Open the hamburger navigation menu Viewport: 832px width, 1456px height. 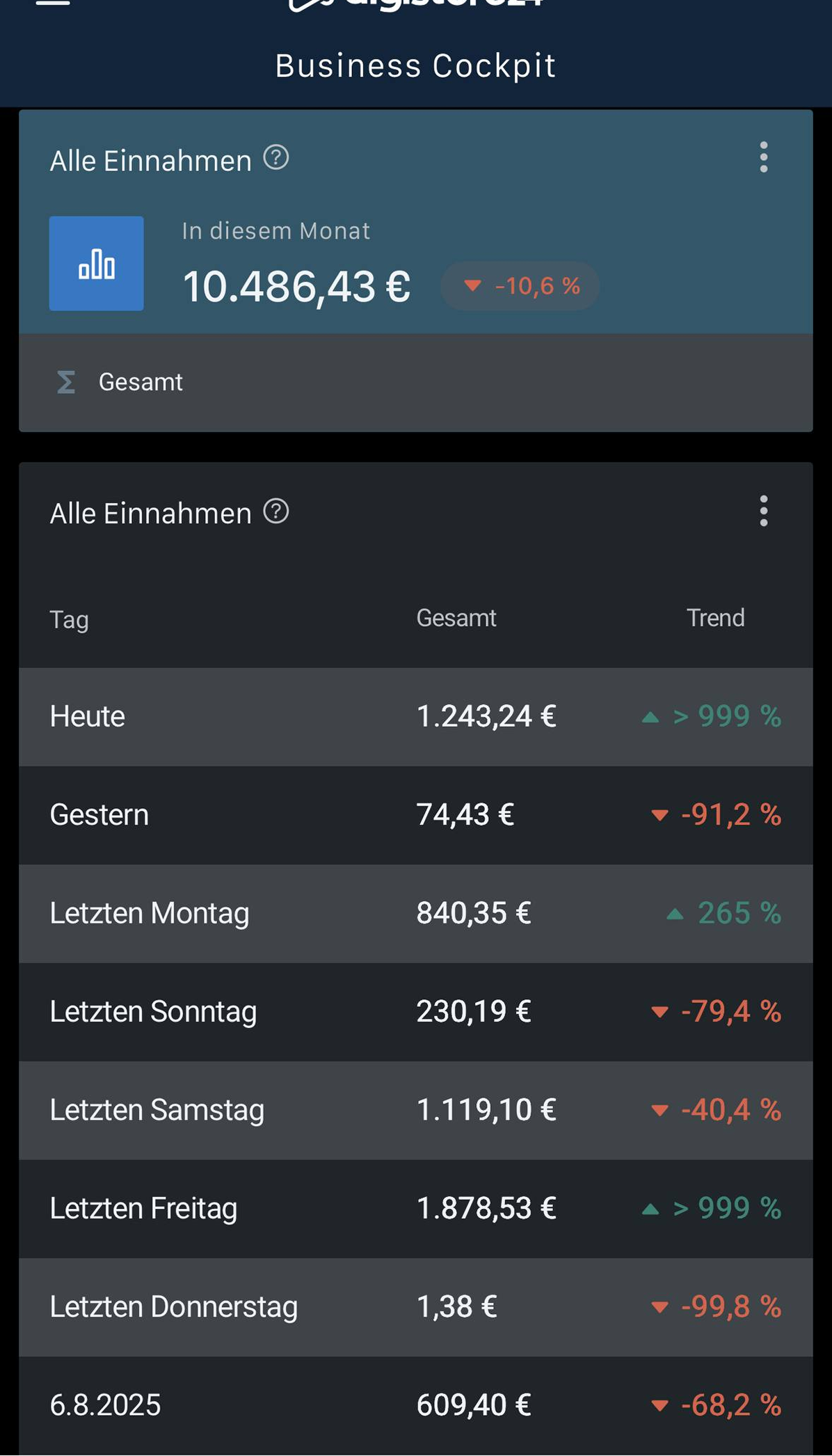pyautogui.click(x=53, y=3)
